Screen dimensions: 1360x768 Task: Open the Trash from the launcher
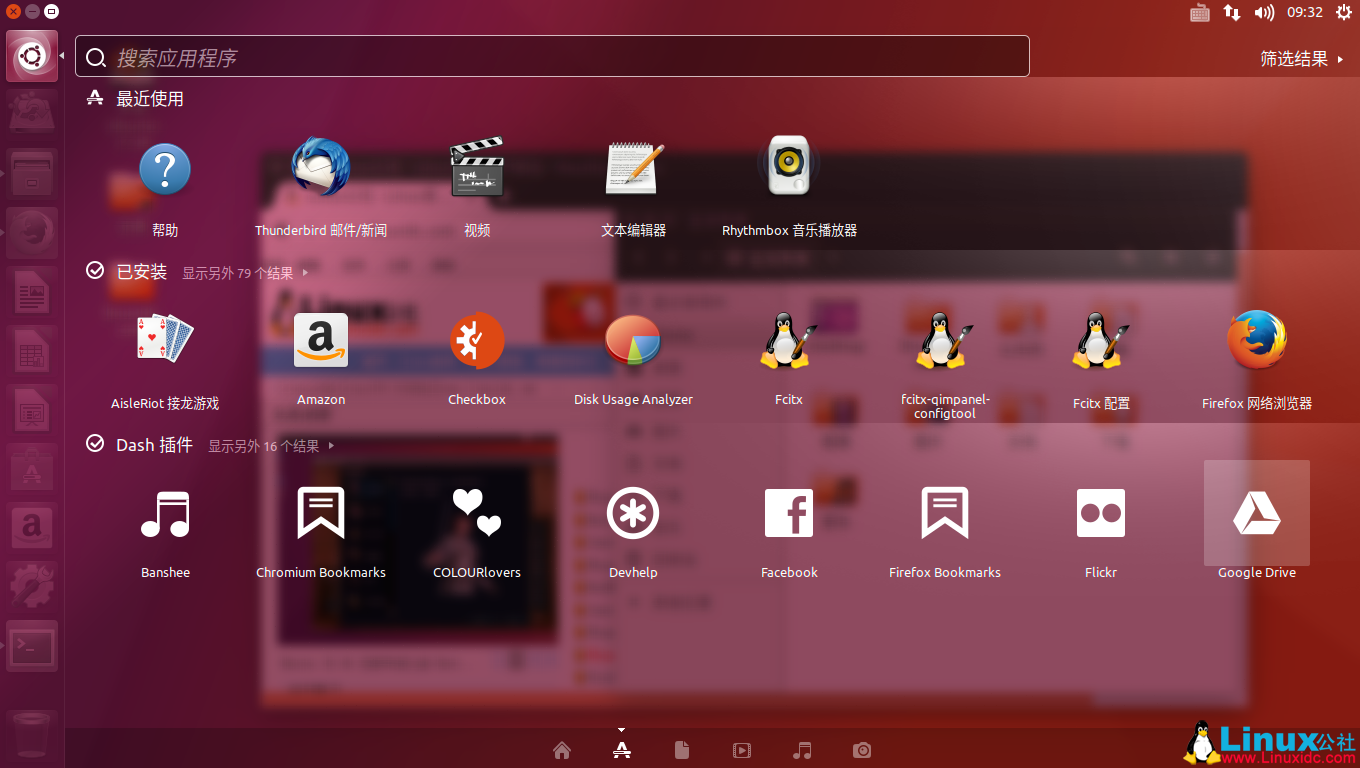31,737
